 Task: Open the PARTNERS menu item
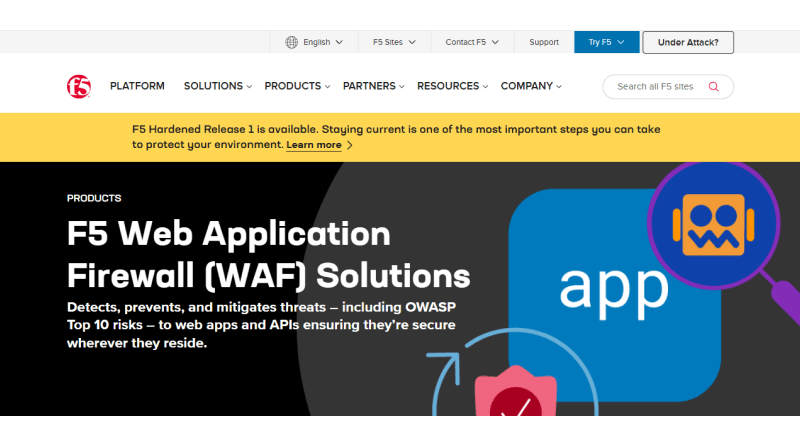click(369, 86)
